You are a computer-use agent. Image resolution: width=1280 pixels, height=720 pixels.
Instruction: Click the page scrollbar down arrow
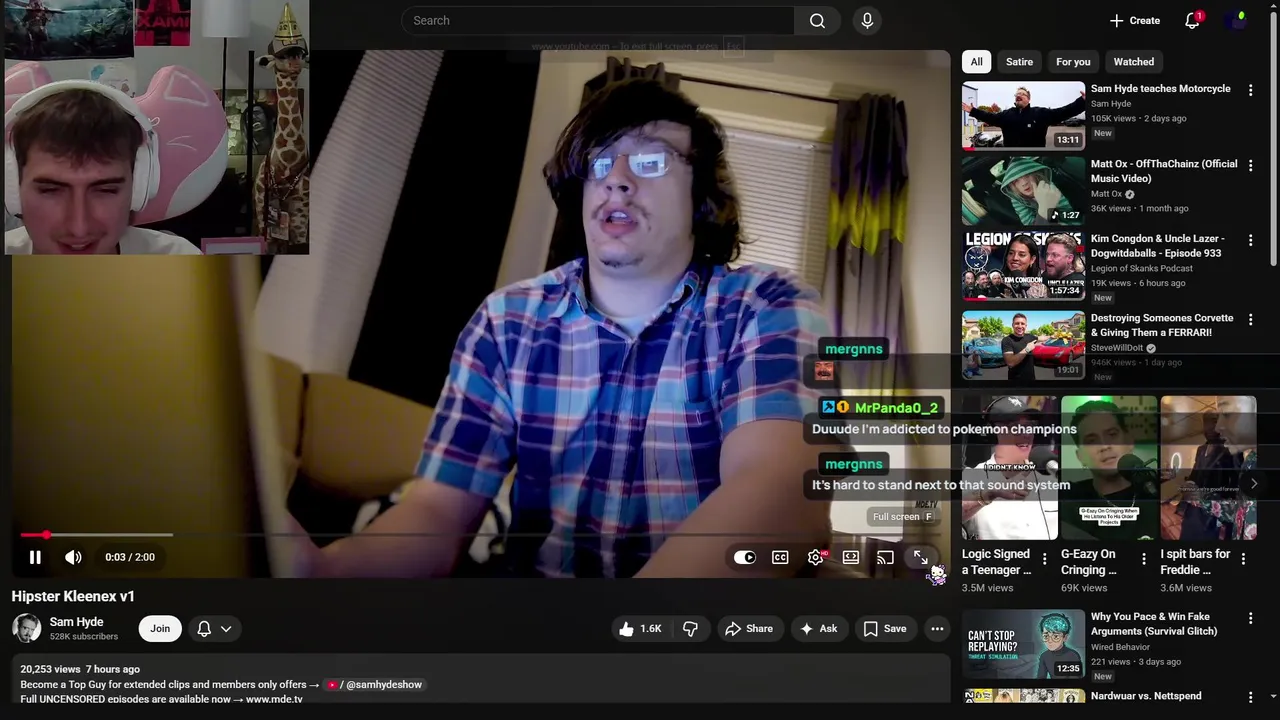tap(1273, 696)
